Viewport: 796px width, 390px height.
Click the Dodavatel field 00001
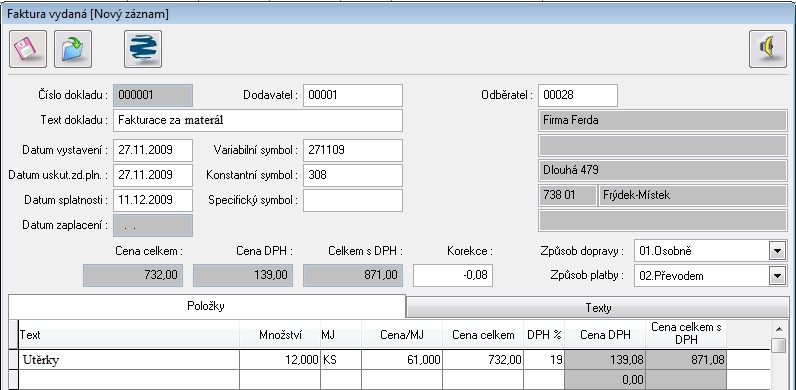click(353, 95)
